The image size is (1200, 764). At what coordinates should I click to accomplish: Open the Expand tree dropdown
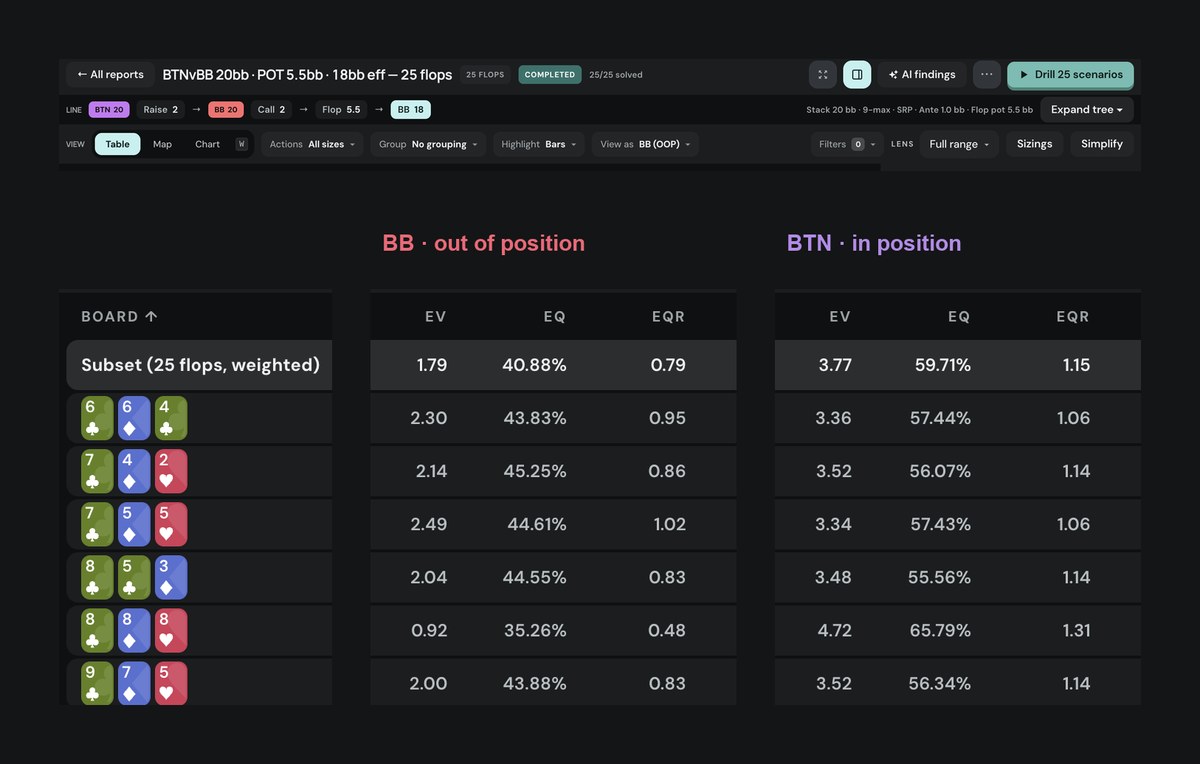click(x=1087, y=110)
